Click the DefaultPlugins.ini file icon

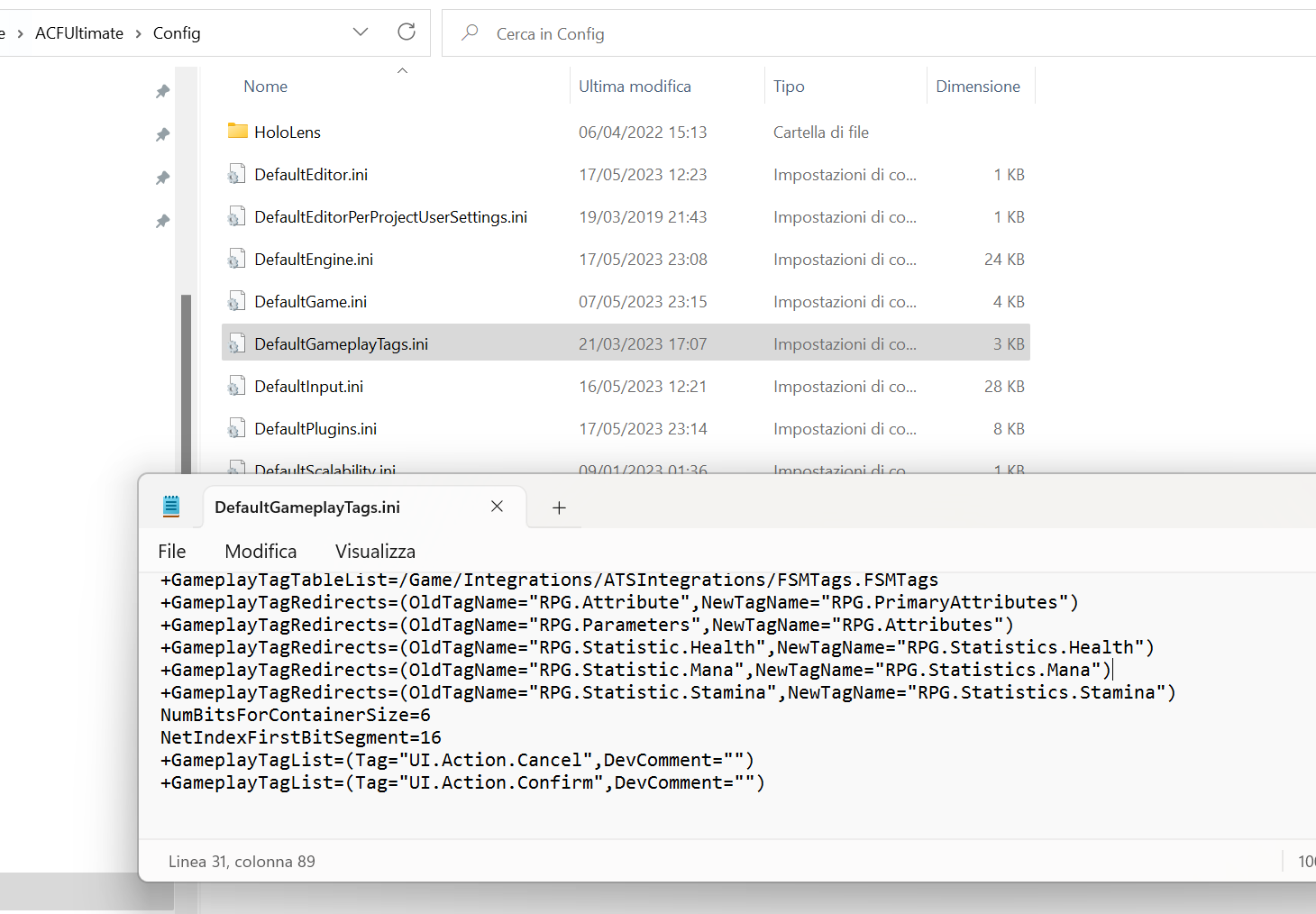pyautogui.click(x=236, y=429)
